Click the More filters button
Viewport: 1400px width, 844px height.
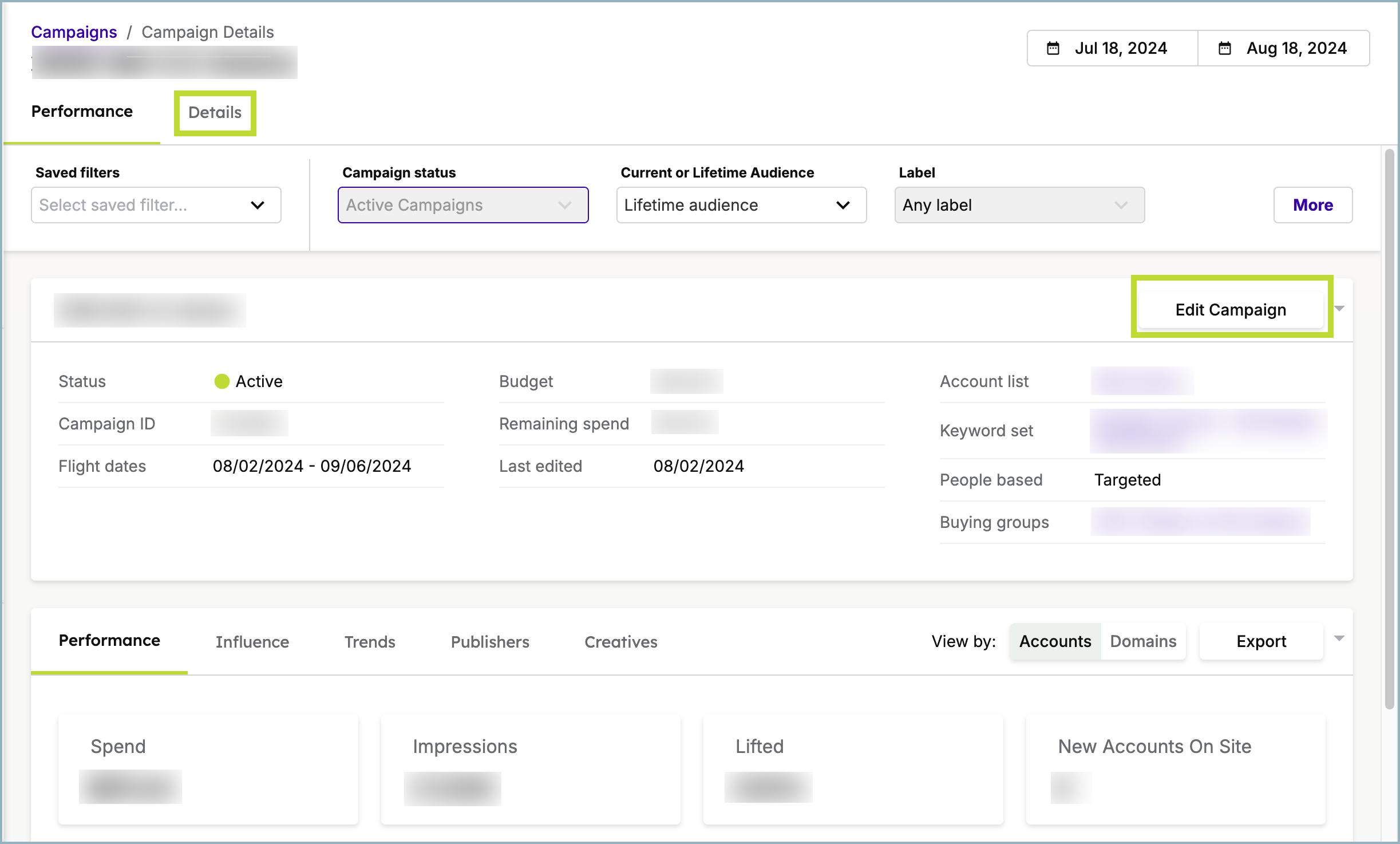click(1312, 205)
